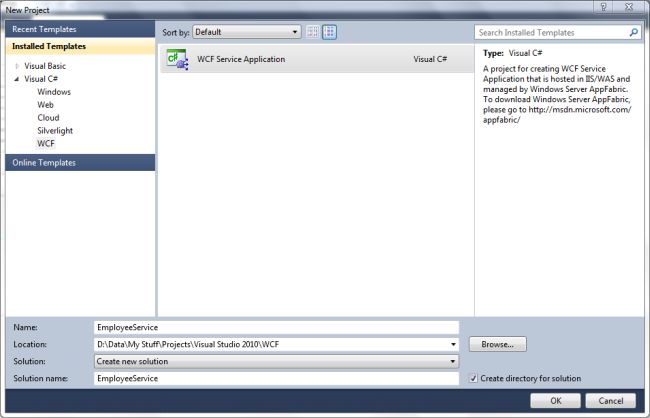Select Cloud under Visual C#
Screen dimensions: 650x418
coord(48,117)
